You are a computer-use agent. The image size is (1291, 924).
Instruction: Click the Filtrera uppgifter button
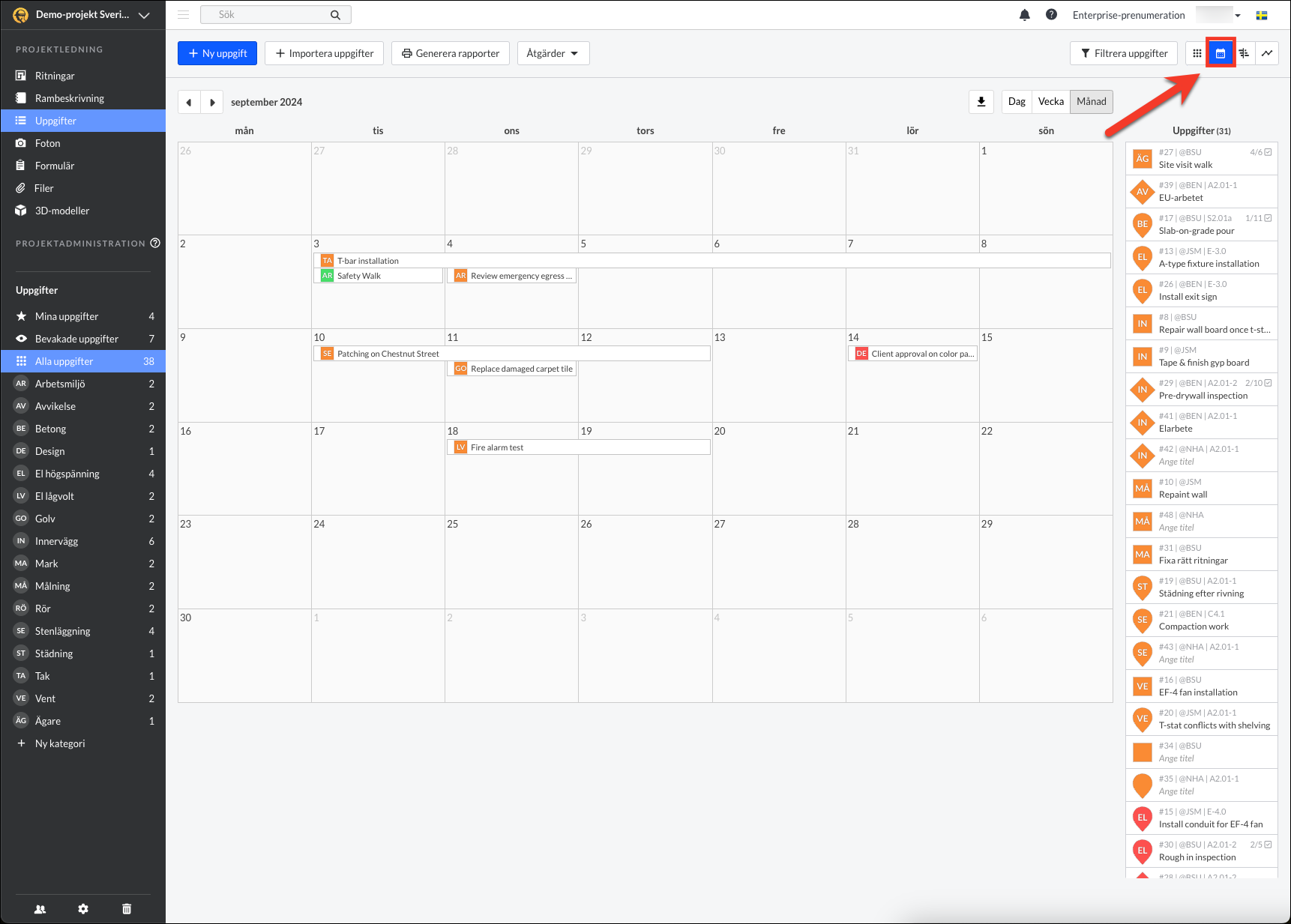(x=1123, y=53)
